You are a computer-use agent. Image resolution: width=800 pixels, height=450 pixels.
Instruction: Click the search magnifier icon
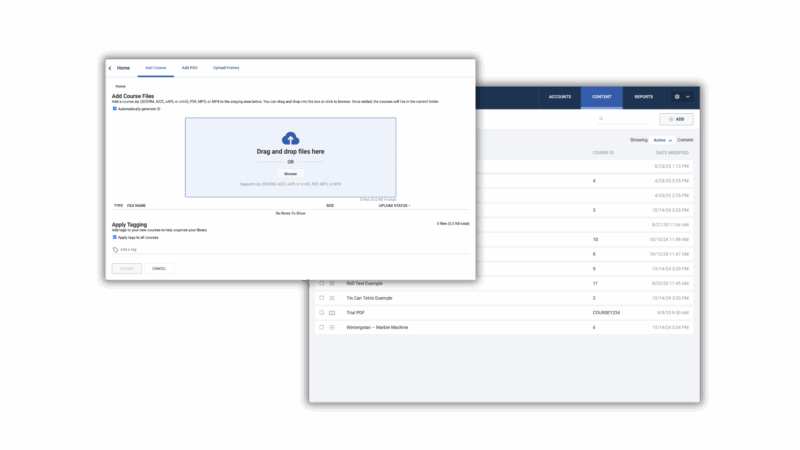tap(602, 119)
